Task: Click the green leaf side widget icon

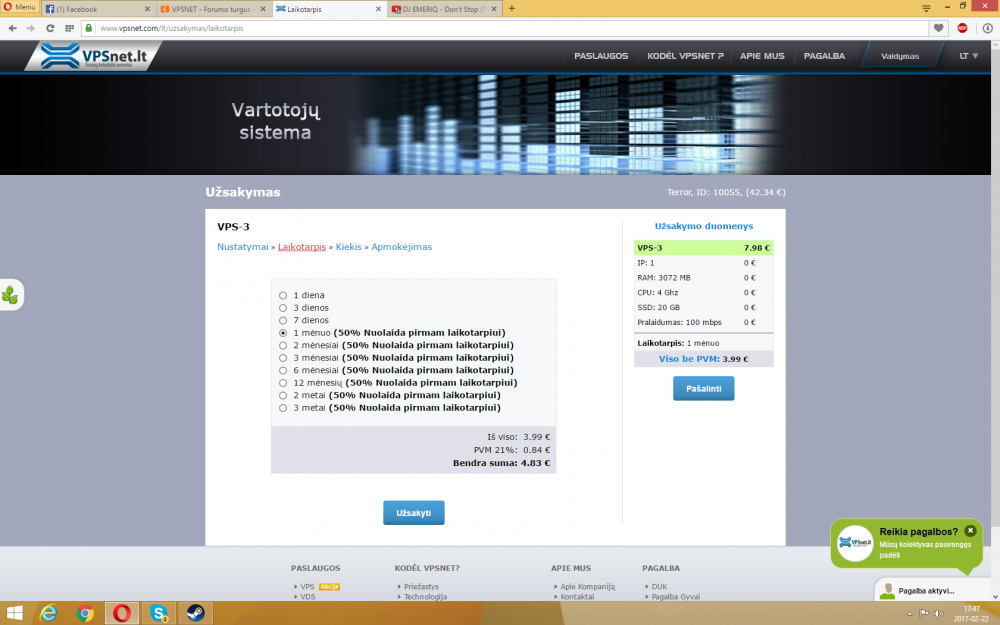Action: [10, 295]
